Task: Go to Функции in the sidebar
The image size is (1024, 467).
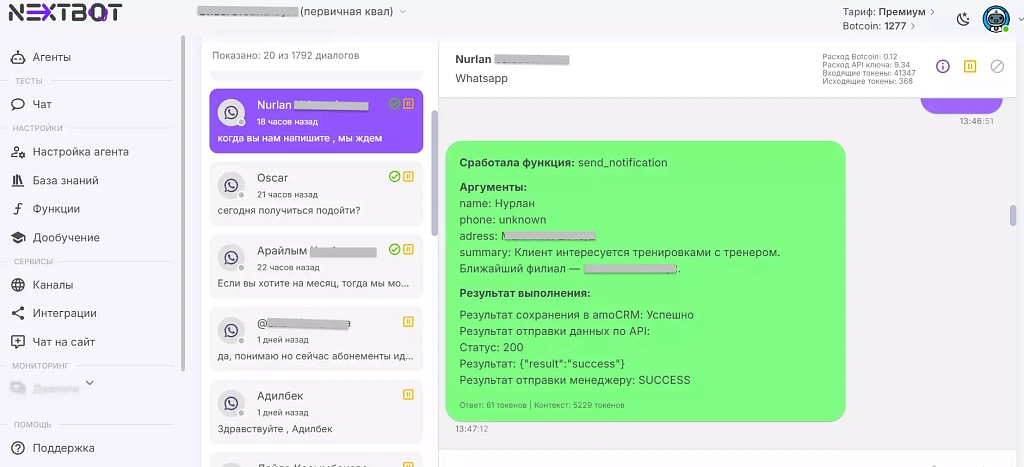Action: [55, 209]
